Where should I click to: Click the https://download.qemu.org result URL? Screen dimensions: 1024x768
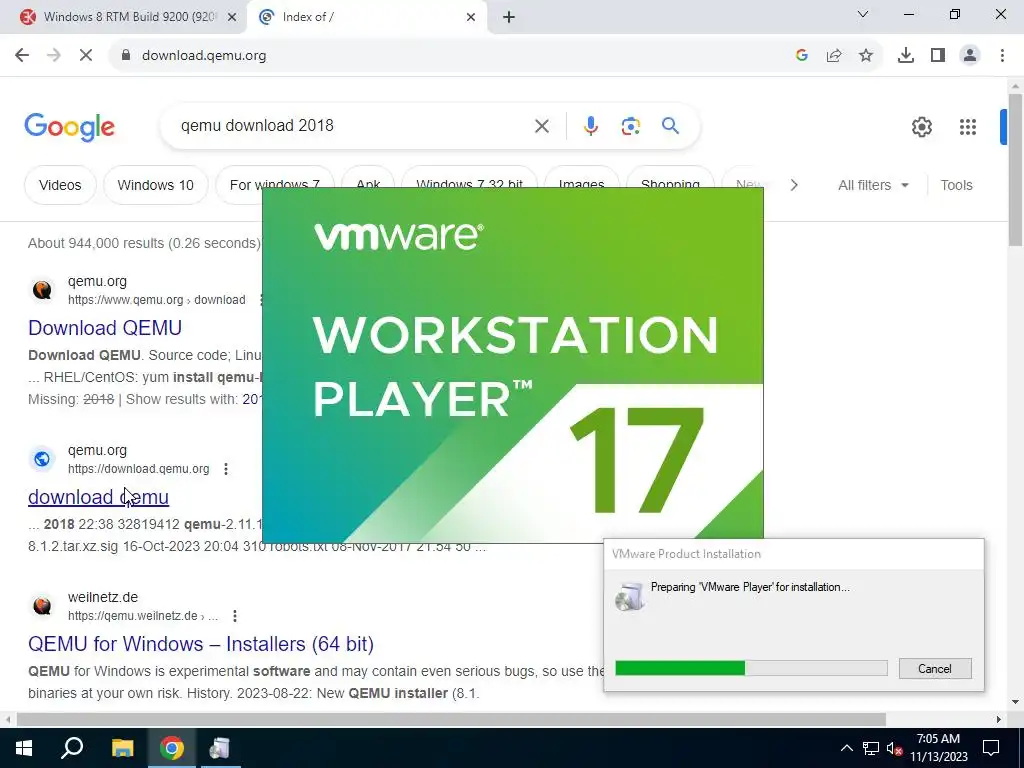click(x=138, y=469)
